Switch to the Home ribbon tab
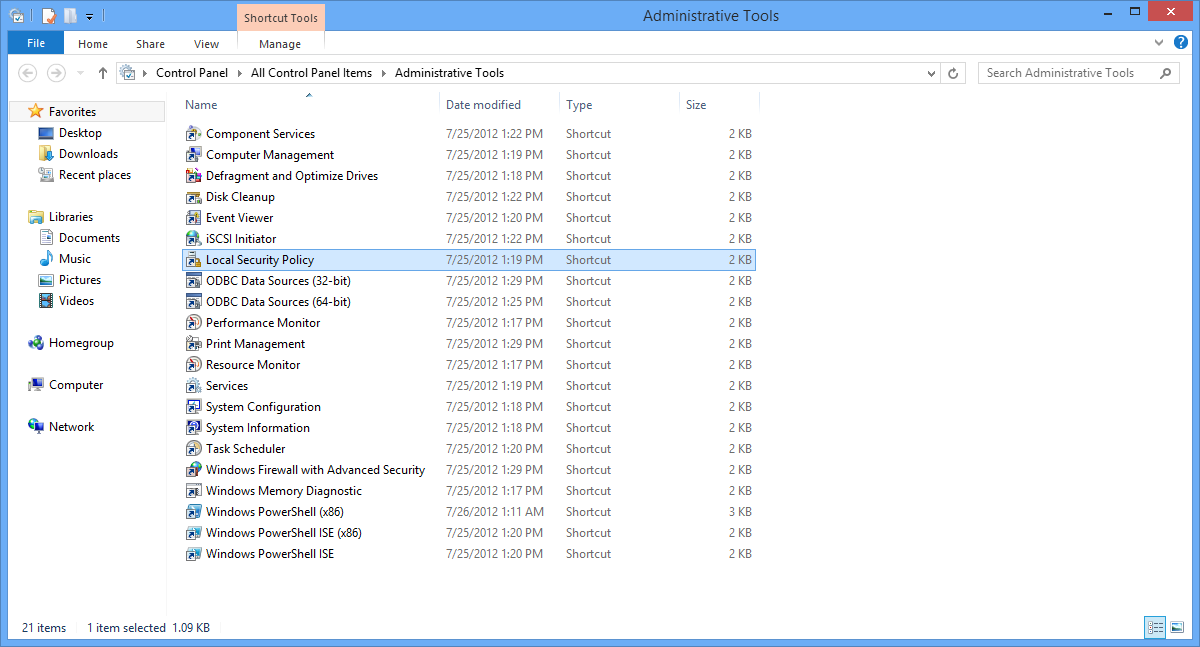This screenshot has height=647, width=1200. (93, 43)
